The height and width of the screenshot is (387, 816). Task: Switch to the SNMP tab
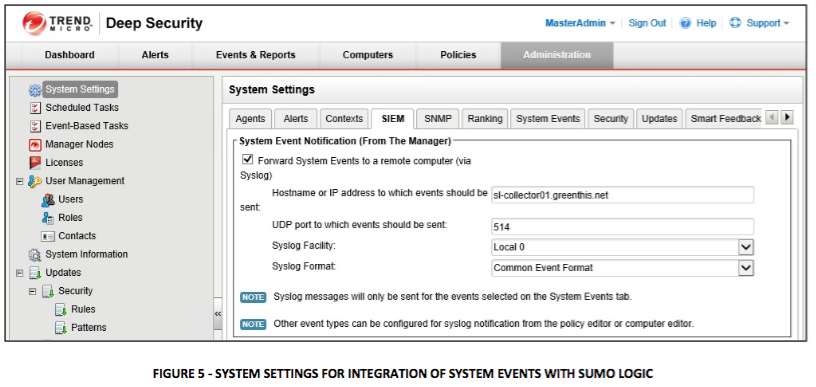(438, 119)
